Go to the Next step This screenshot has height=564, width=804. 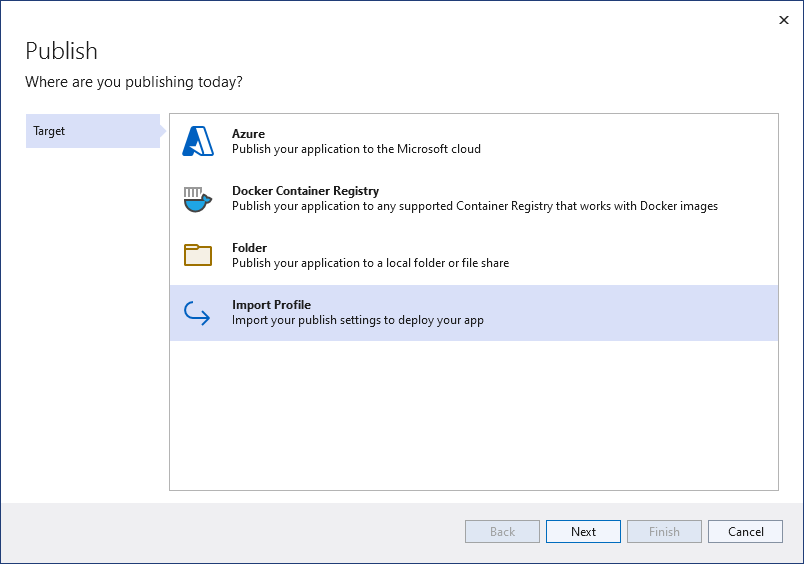coord(583,531)
